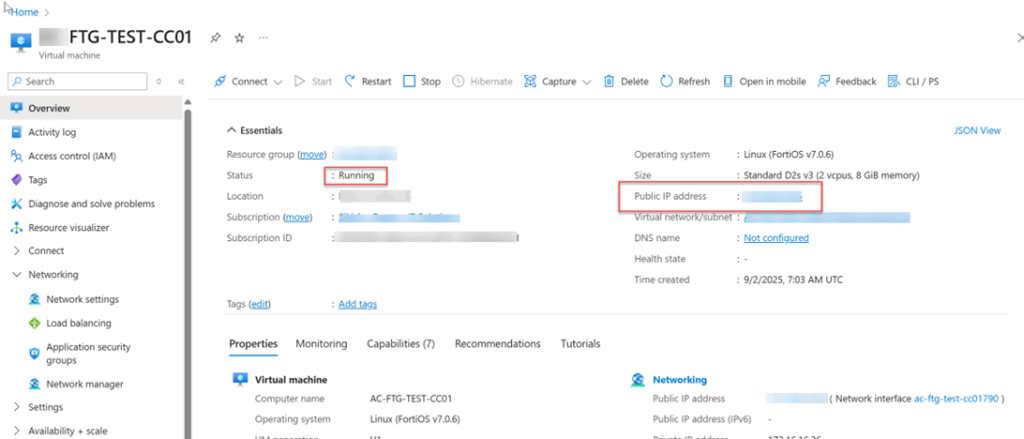Click the Capture toolbar button

click(551, 82)
